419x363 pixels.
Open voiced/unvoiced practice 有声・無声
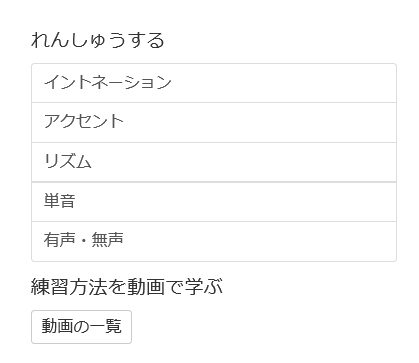pos(214,241)
